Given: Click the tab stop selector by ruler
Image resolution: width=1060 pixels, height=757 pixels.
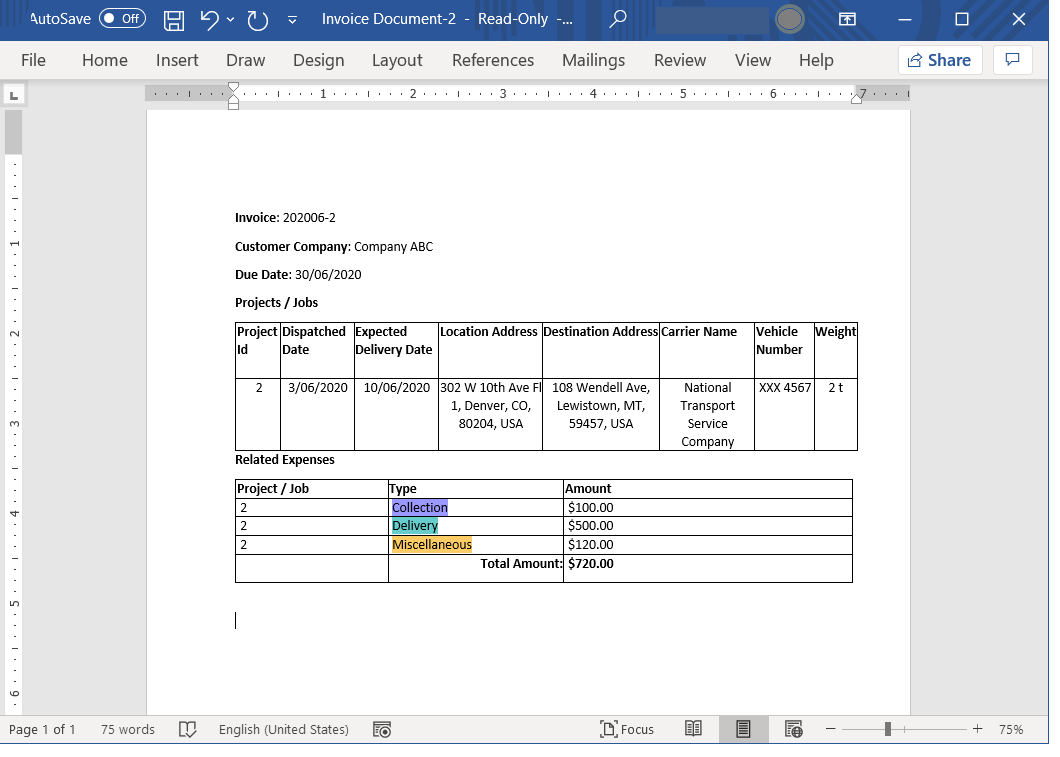Looking at the screenshot, I should 14,95.
